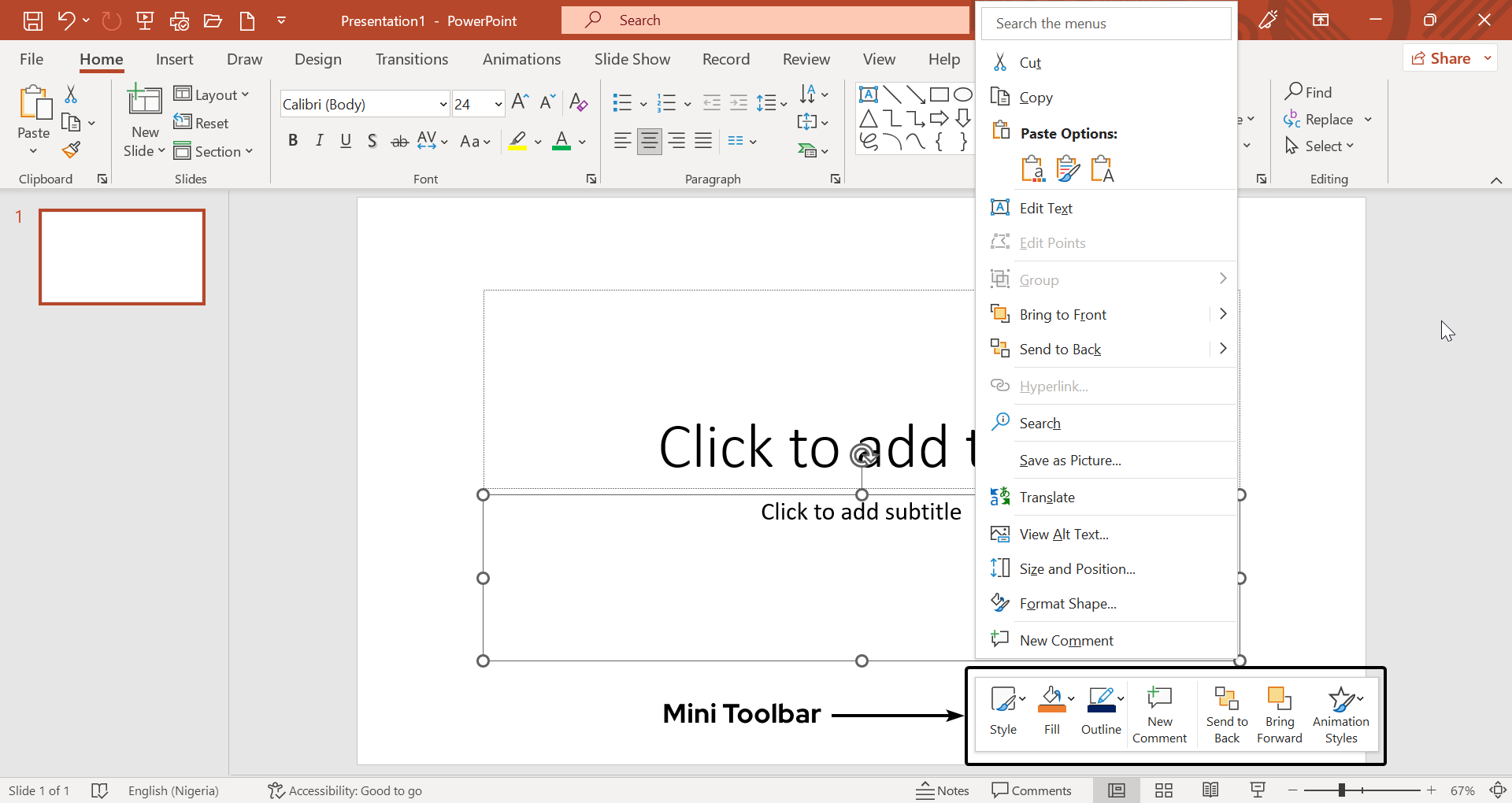Toggle italic formatting
1512x803 pixels.
pyautogui.click(x=319, y=140)
